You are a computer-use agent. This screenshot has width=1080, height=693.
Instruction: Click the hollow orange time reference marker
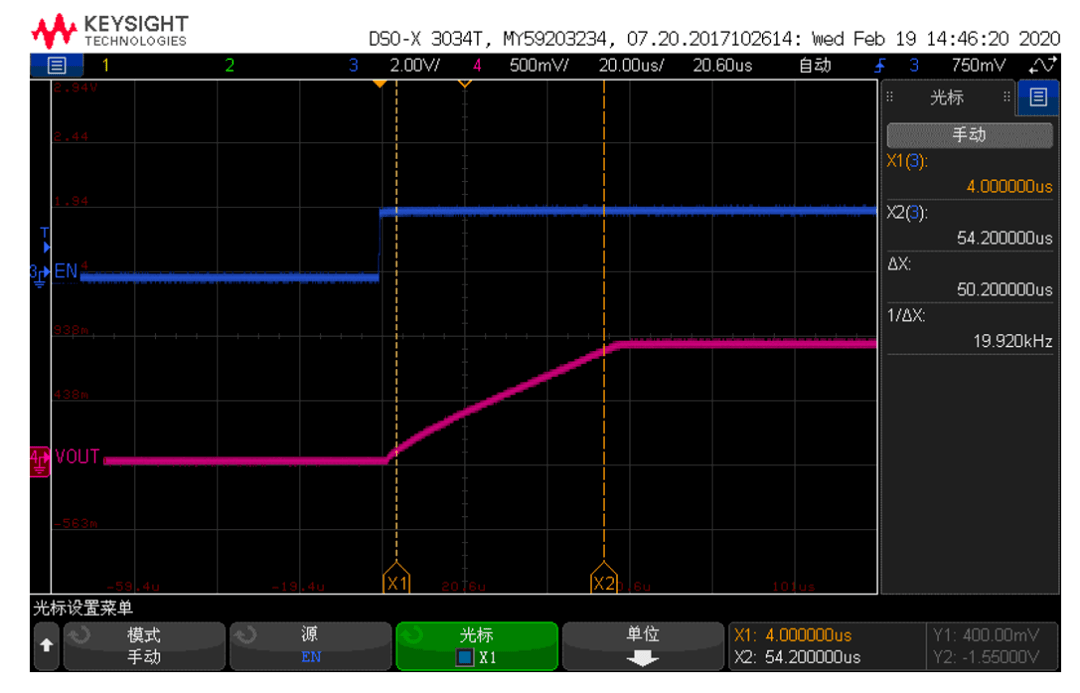click(465, 84)
